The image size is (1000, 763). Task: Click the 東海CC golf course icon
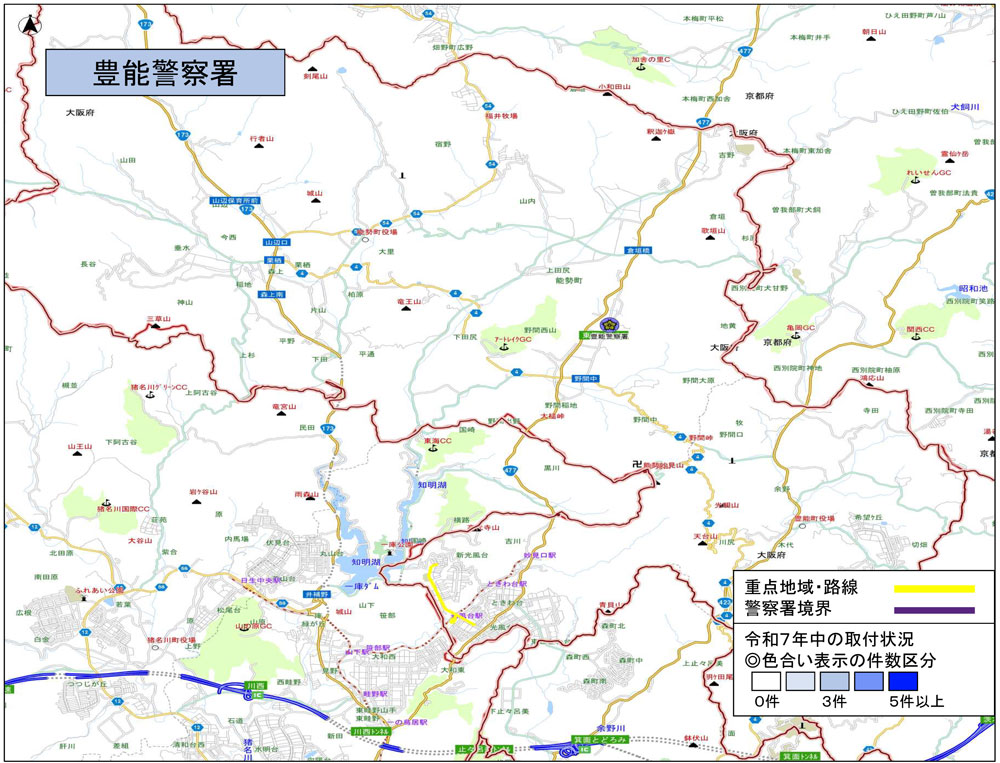pos(432,448)
